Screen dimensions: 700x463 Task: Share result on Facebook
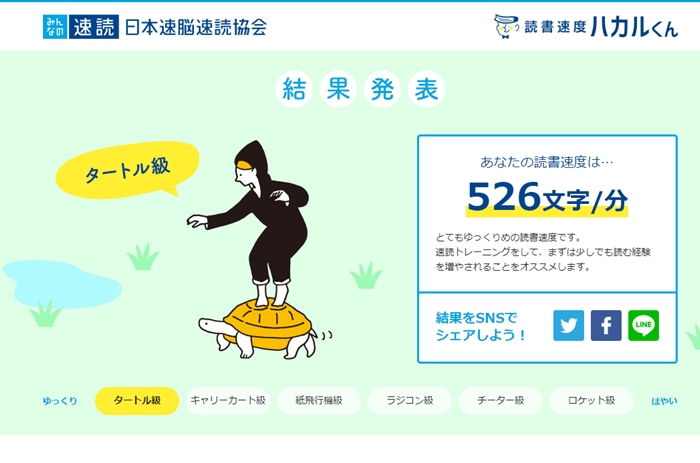click(x=606, y=325)
